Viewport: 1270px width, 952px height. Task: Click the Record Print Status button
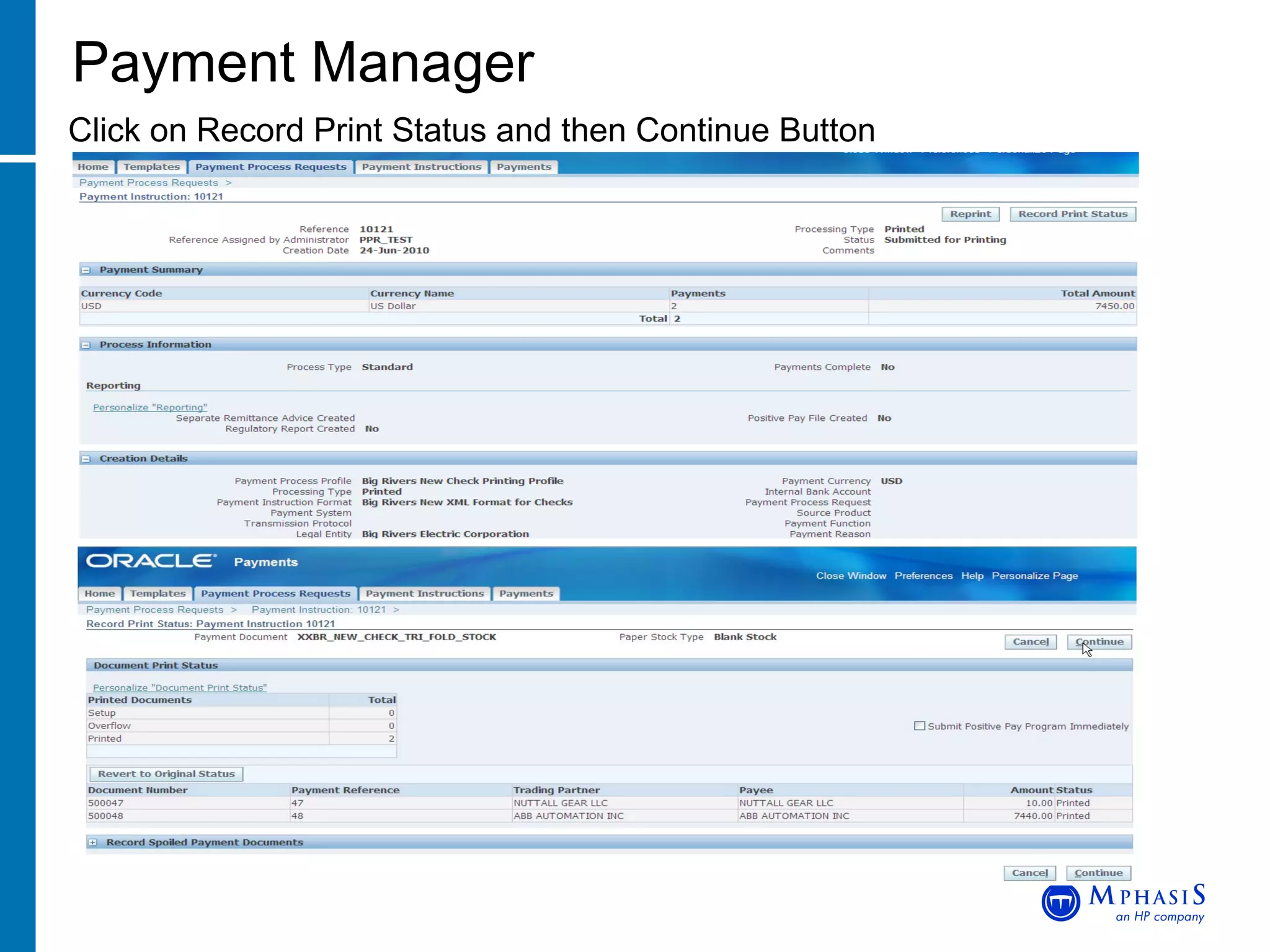tap(1073, 214)
